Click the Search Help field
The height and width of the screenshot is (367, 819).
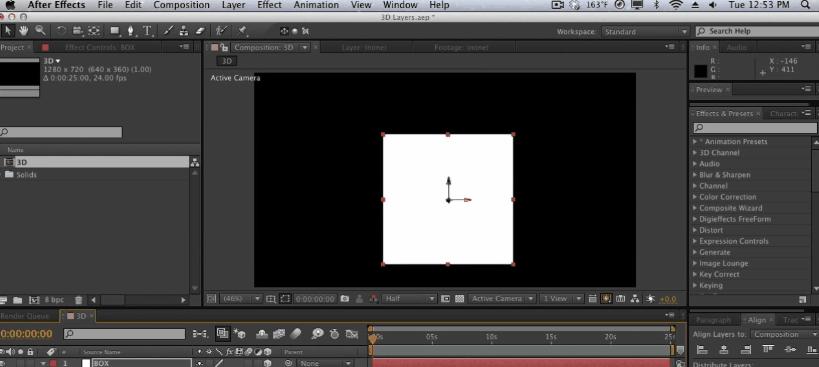point(757,31)
